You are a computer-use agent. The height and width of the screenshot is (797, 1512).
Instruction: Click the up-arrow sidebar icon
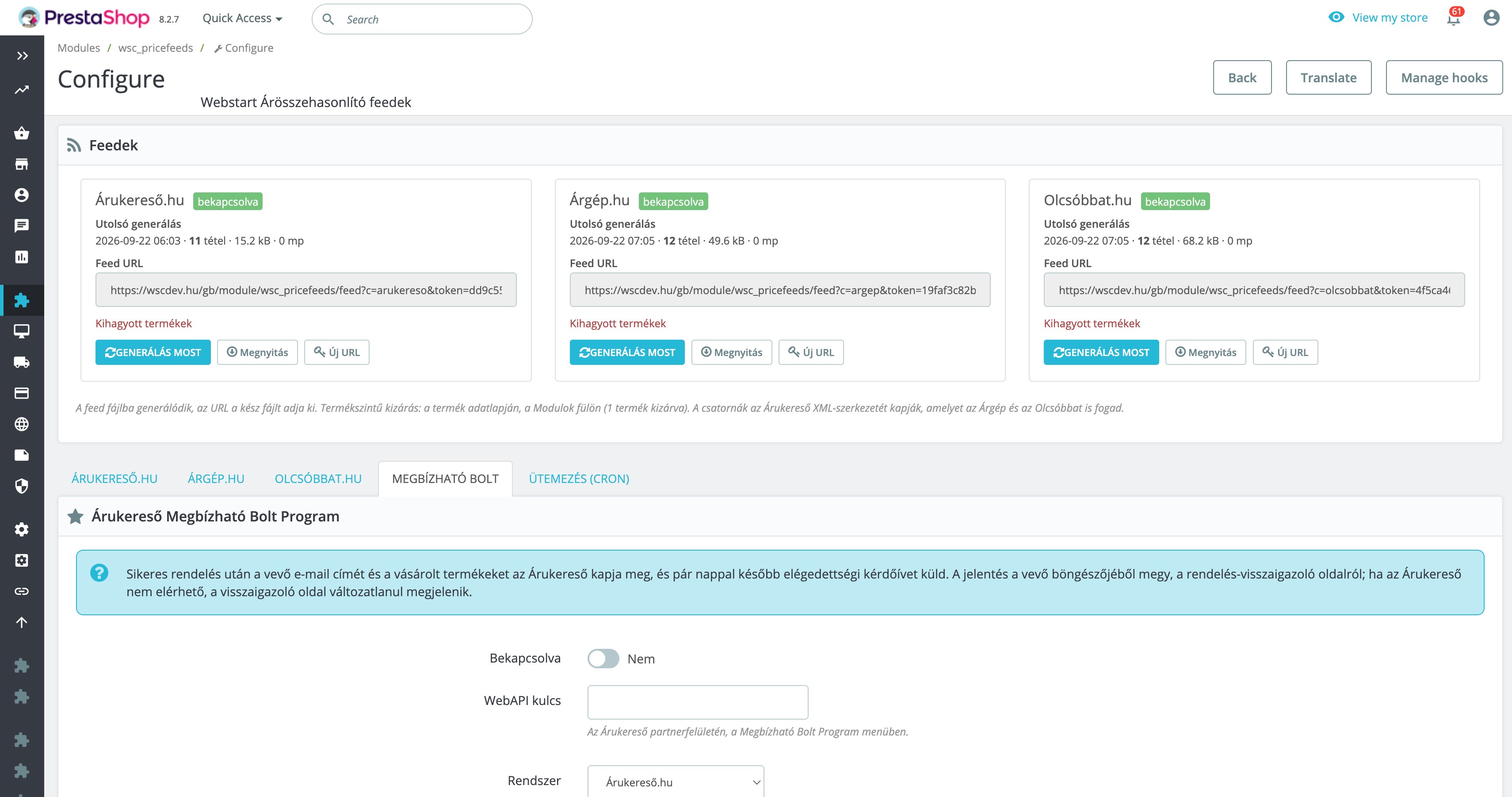point(22,622)
